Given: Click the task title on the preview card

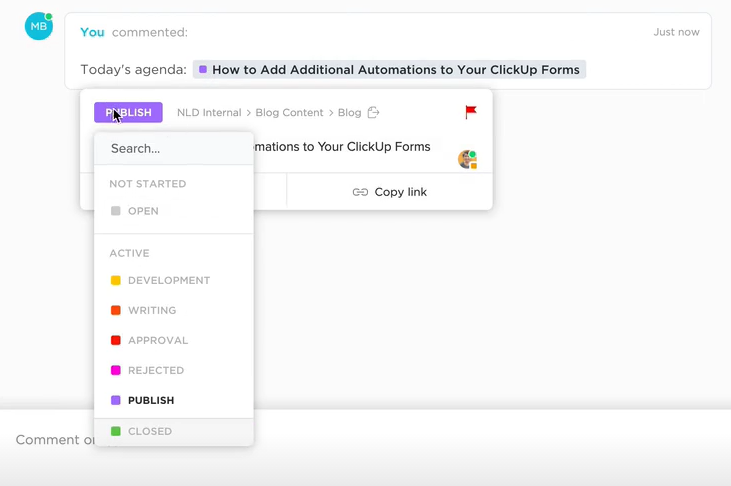Looking at the screenshot, I should 342,146.
